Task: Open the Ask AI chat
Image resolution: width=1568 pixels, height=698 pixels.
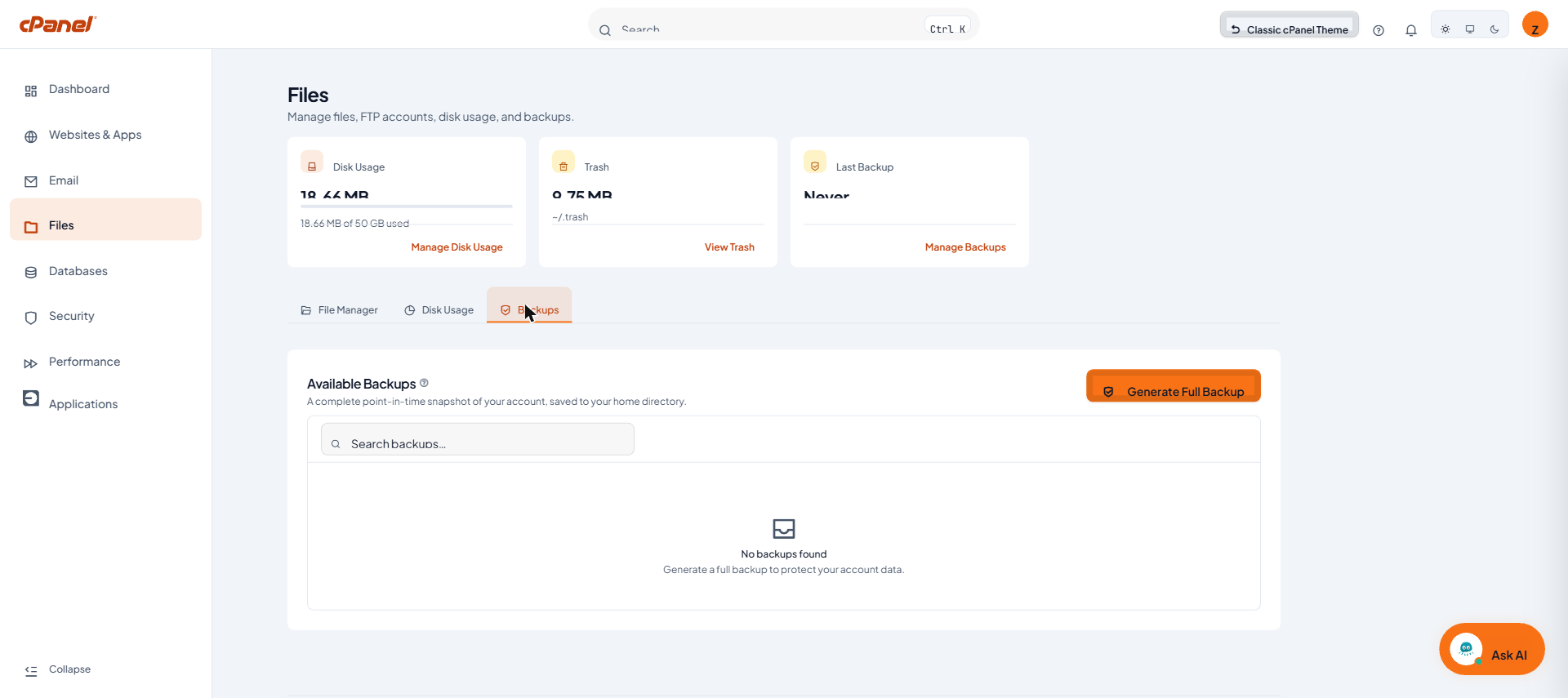Action: (x=1492, y=650)
